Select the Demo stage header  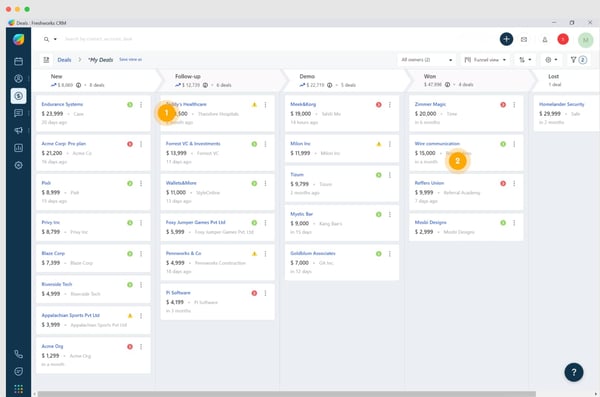pos(346,80)
